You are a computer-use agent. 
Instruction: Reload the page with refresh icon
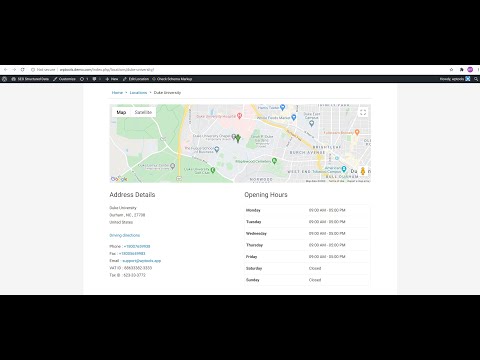[23, 70]
